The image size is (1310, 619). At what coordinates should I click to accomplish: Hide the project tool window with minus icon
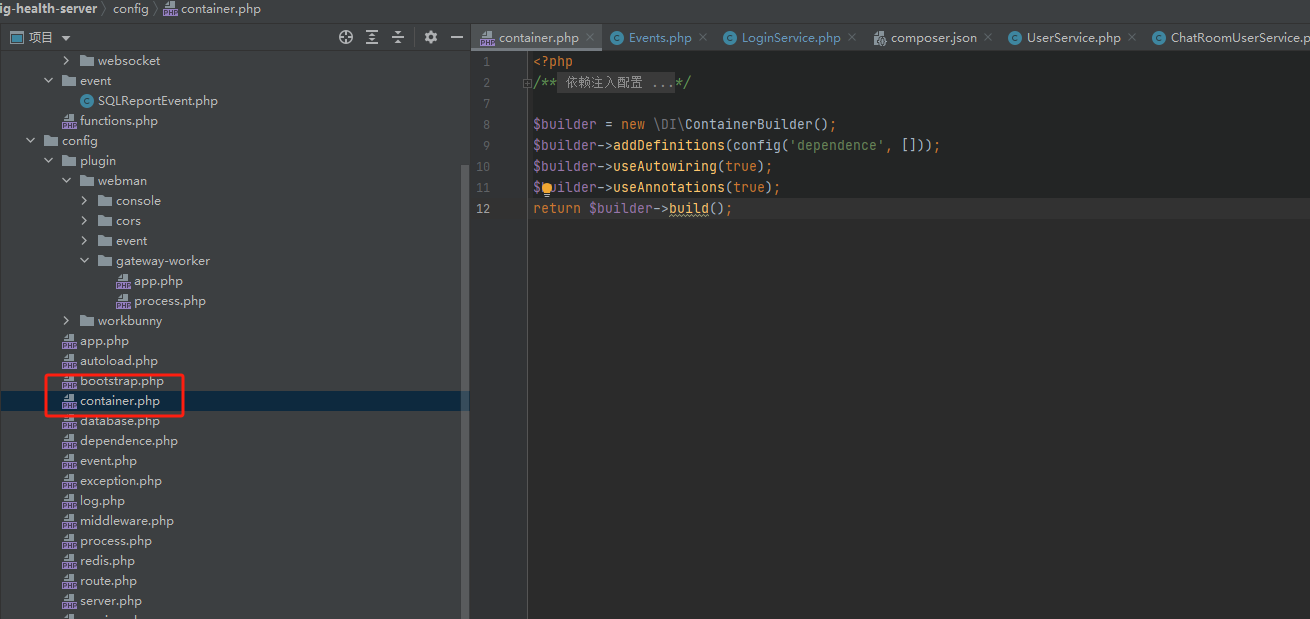point(457,37)
